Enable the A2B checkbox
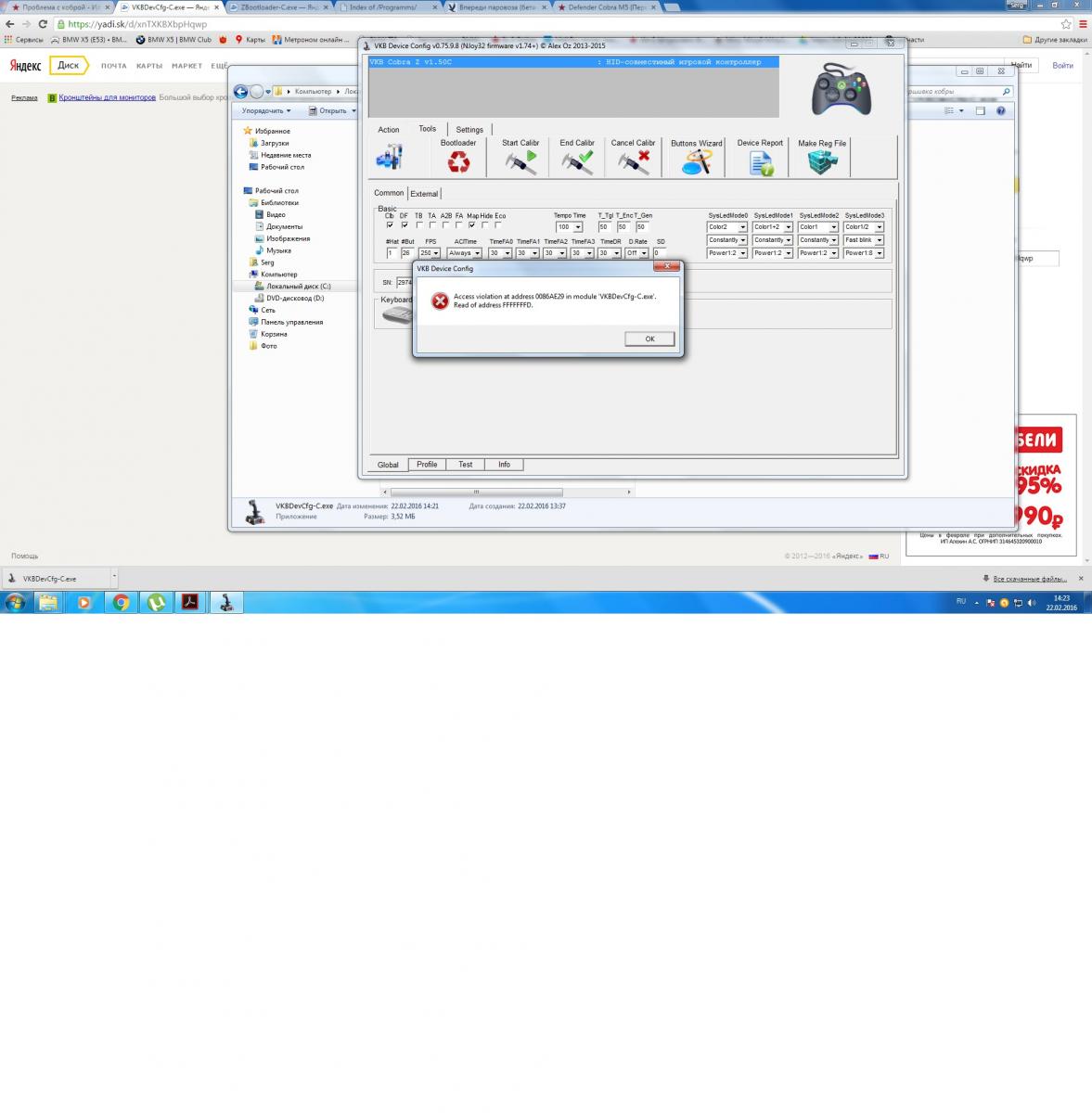 [446, 225]
